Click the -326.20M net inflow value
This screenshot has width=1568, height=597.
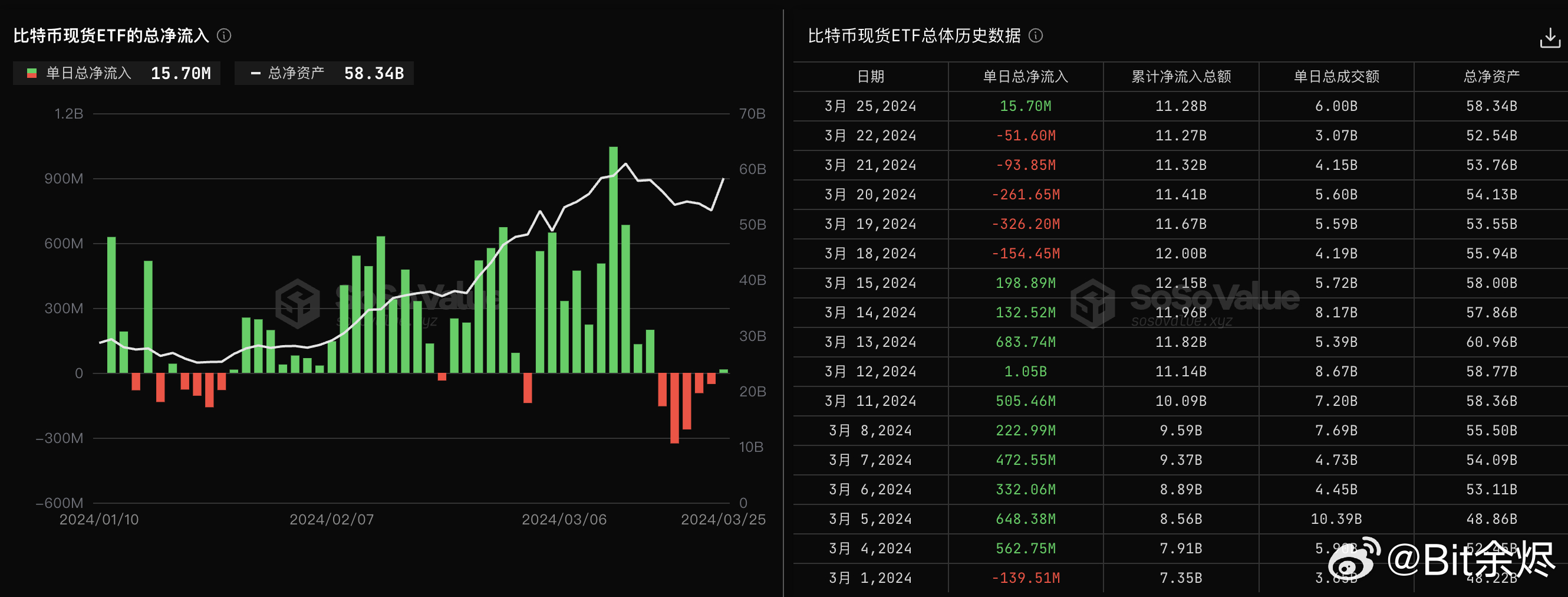[1026, 225]
